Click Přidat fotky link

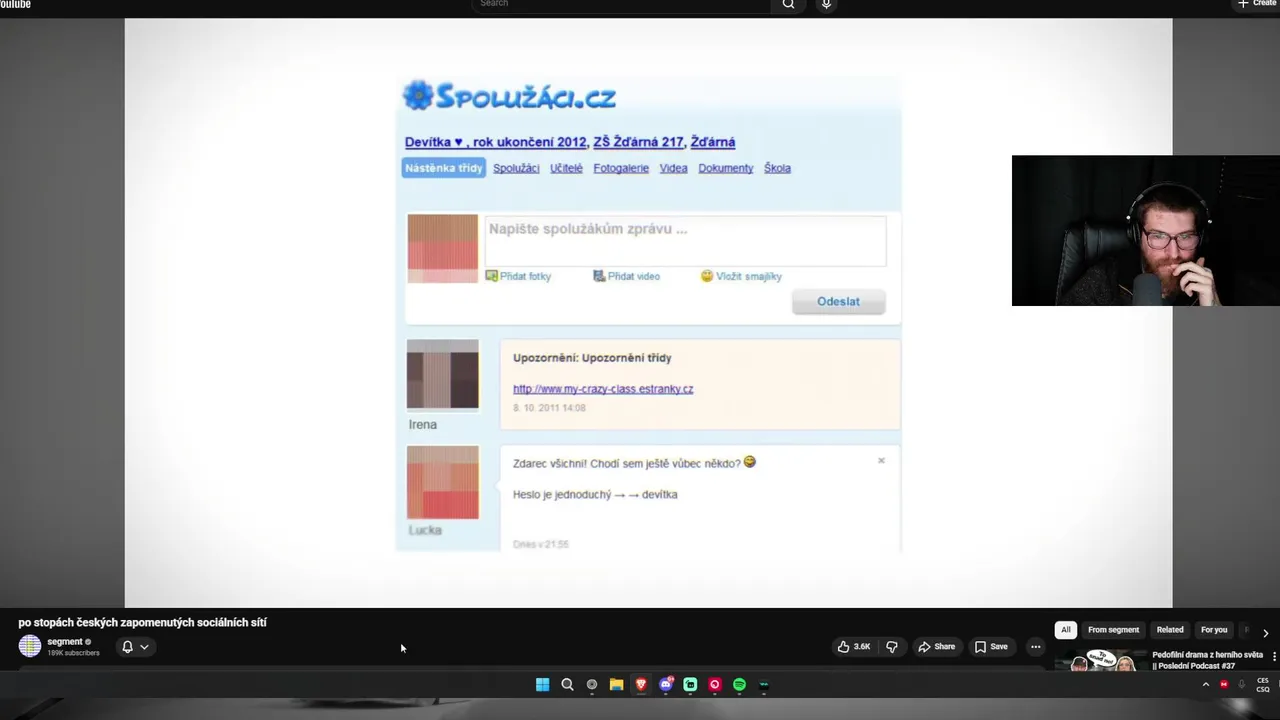[518, 276]
